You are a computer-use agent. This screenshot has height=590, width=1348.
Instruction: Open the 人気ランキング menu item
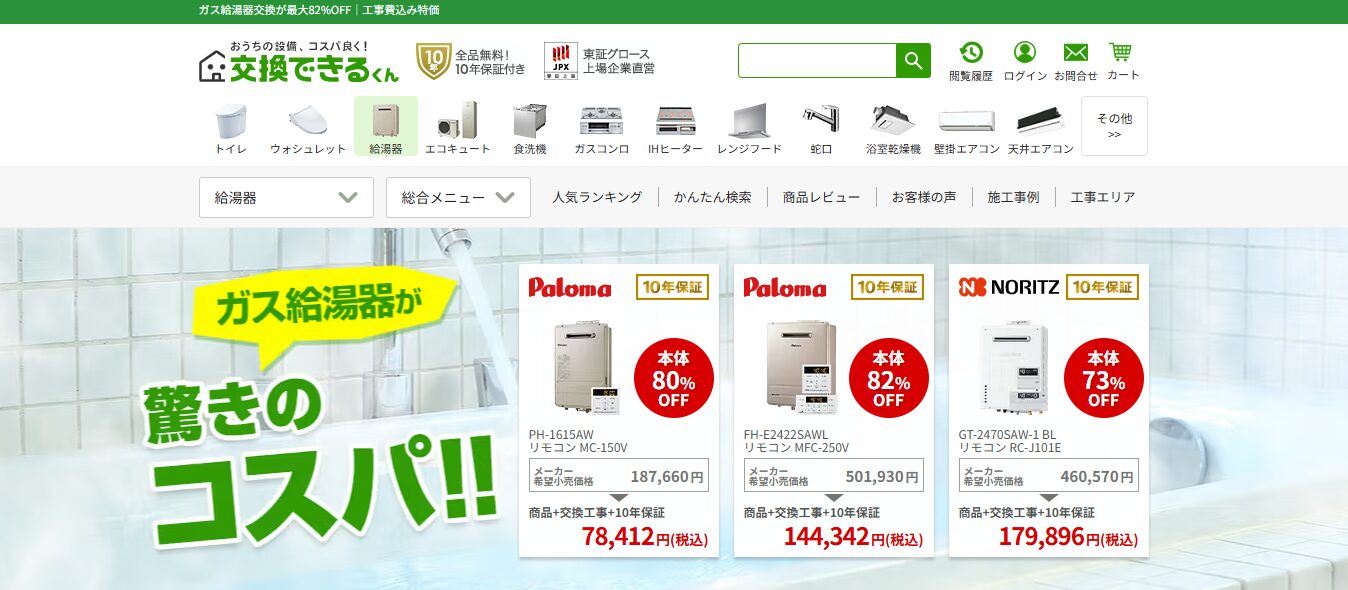[x=597, y=197]
